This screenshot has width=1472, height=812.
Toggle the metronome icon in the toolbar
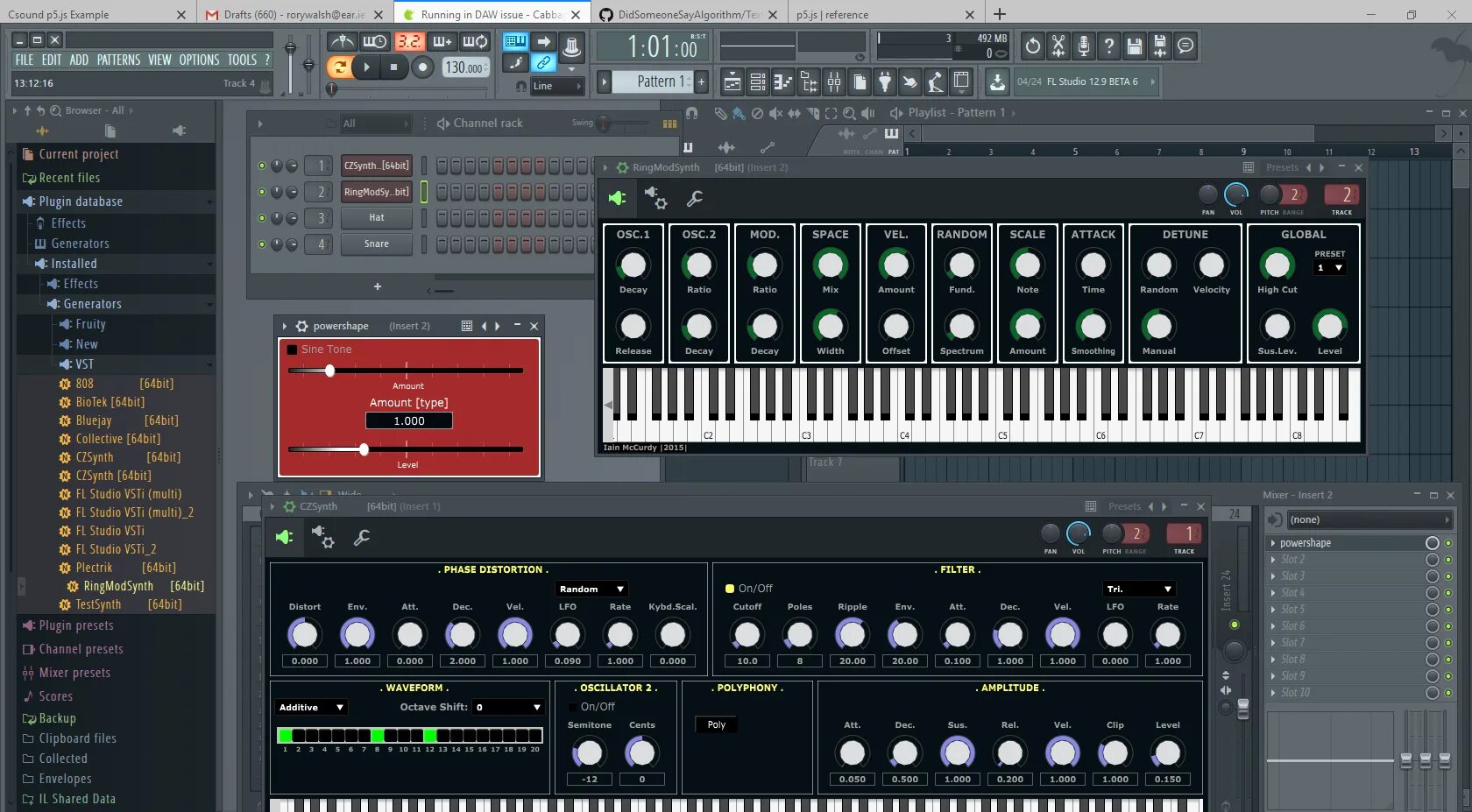(x=342, y=41)
